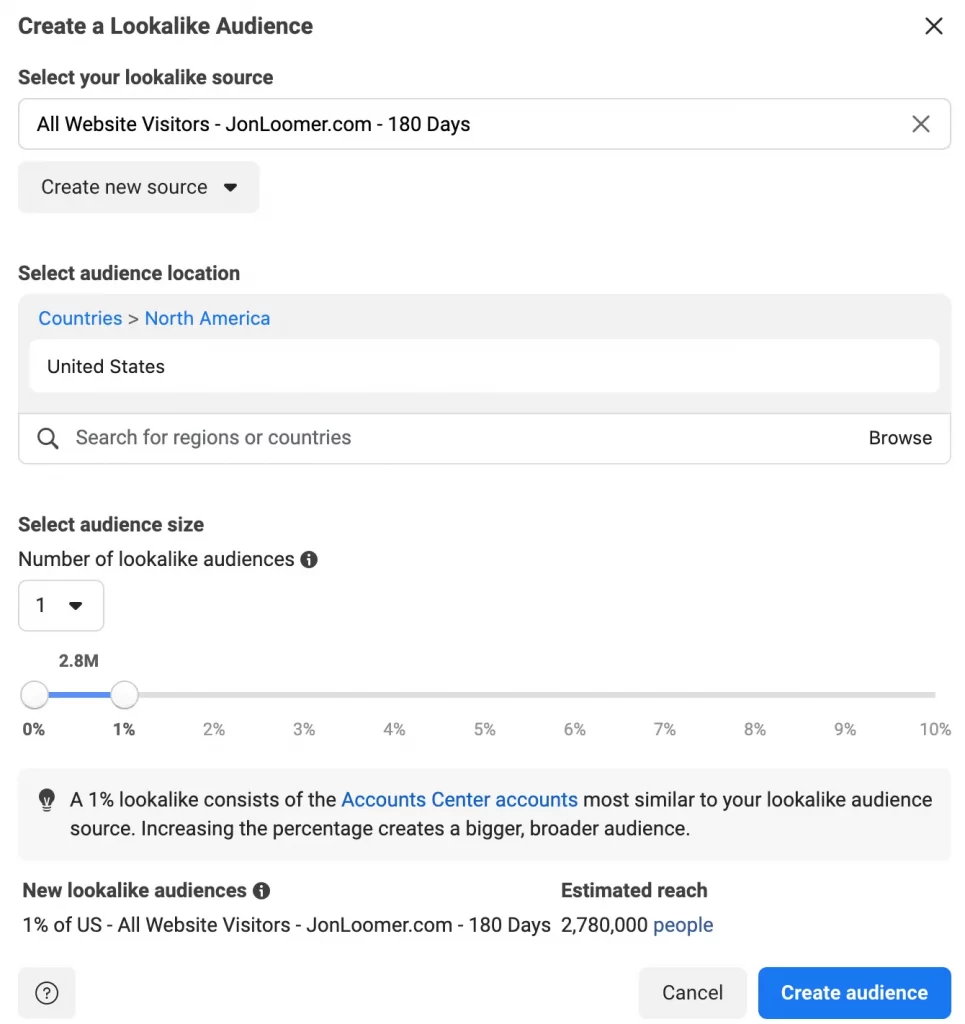Open the Create new source dropdown

click(x=138, y=187)
